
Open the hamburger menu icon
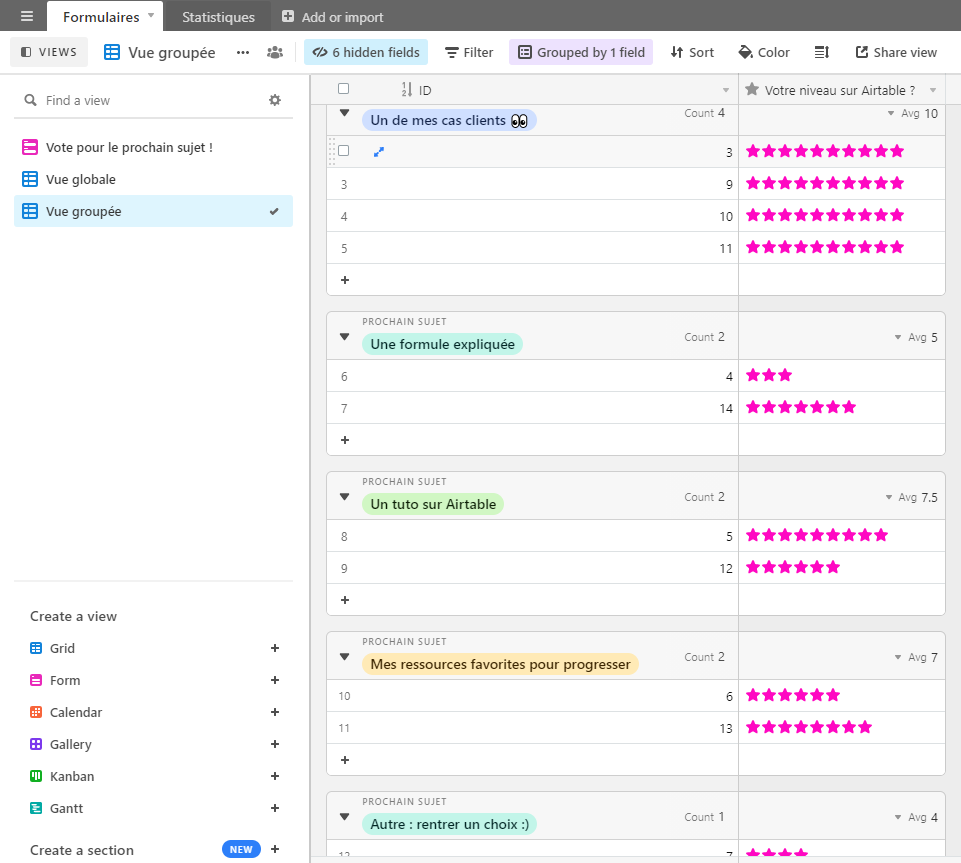coord(27,16)
